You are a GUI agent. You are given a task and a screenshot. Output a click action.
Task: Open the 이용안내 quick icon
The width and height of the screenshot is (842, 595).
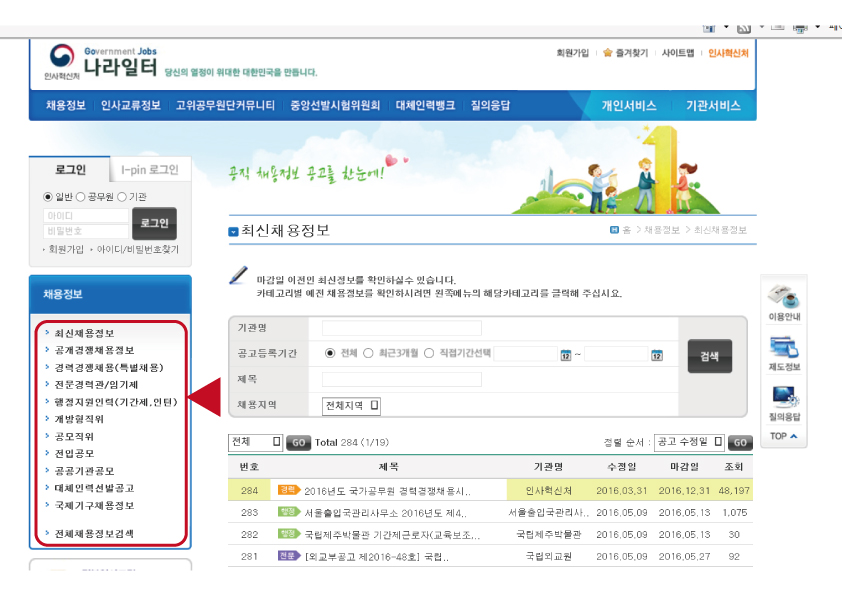pyautogui.click(x=784, y=297)
